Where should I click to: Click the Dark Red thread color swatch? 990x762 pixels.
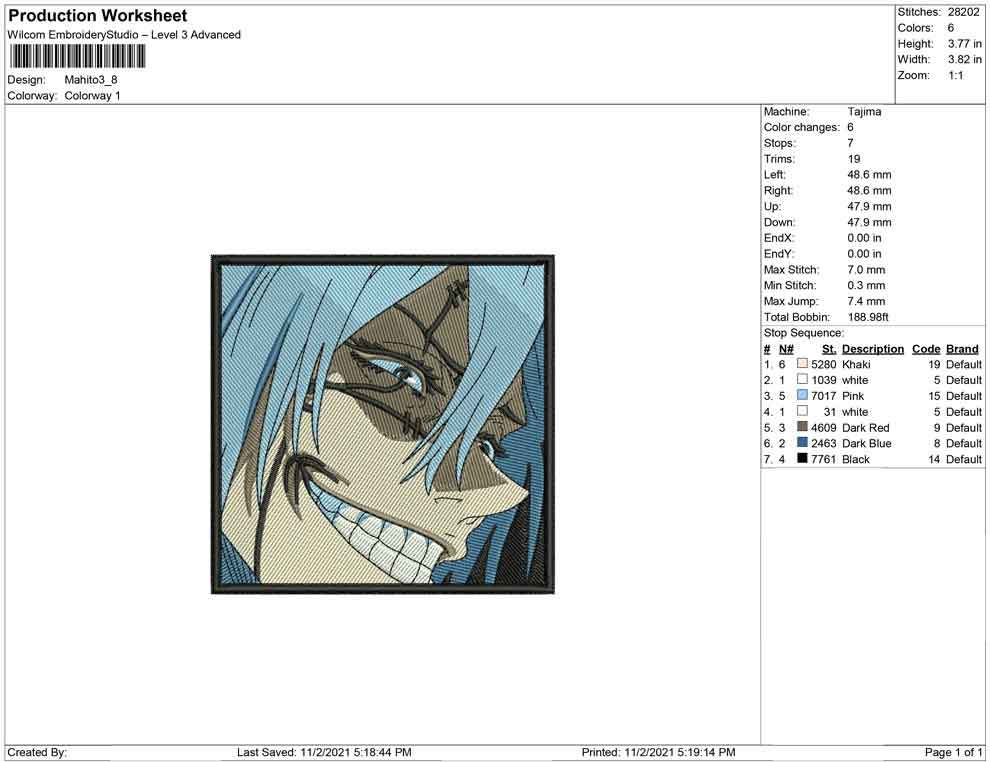click(x=802, y=427)
